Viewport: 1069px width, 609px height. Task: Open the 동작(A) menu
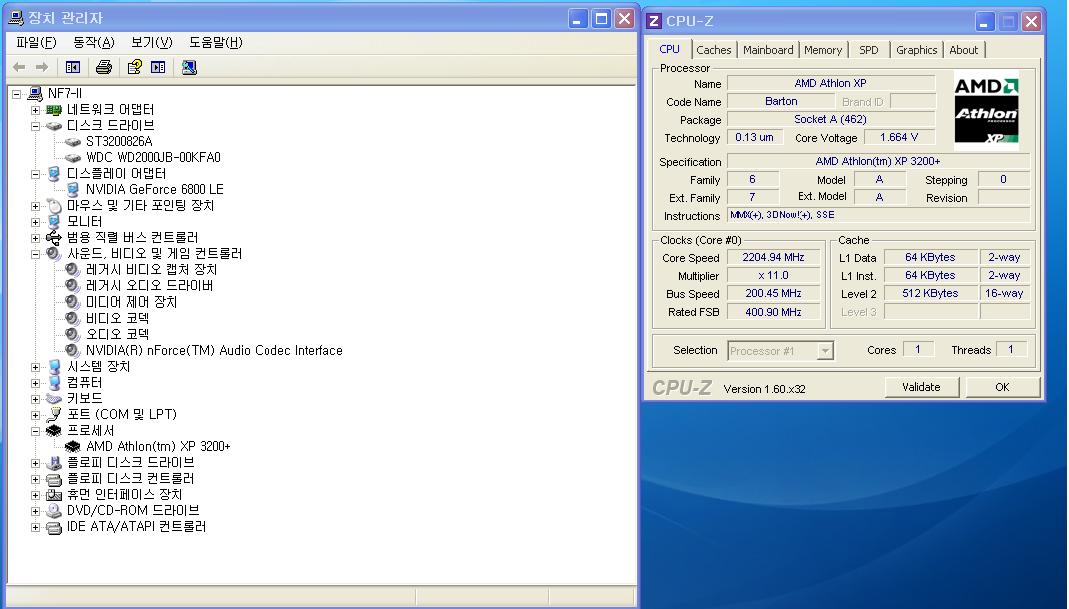click(93, 42)
